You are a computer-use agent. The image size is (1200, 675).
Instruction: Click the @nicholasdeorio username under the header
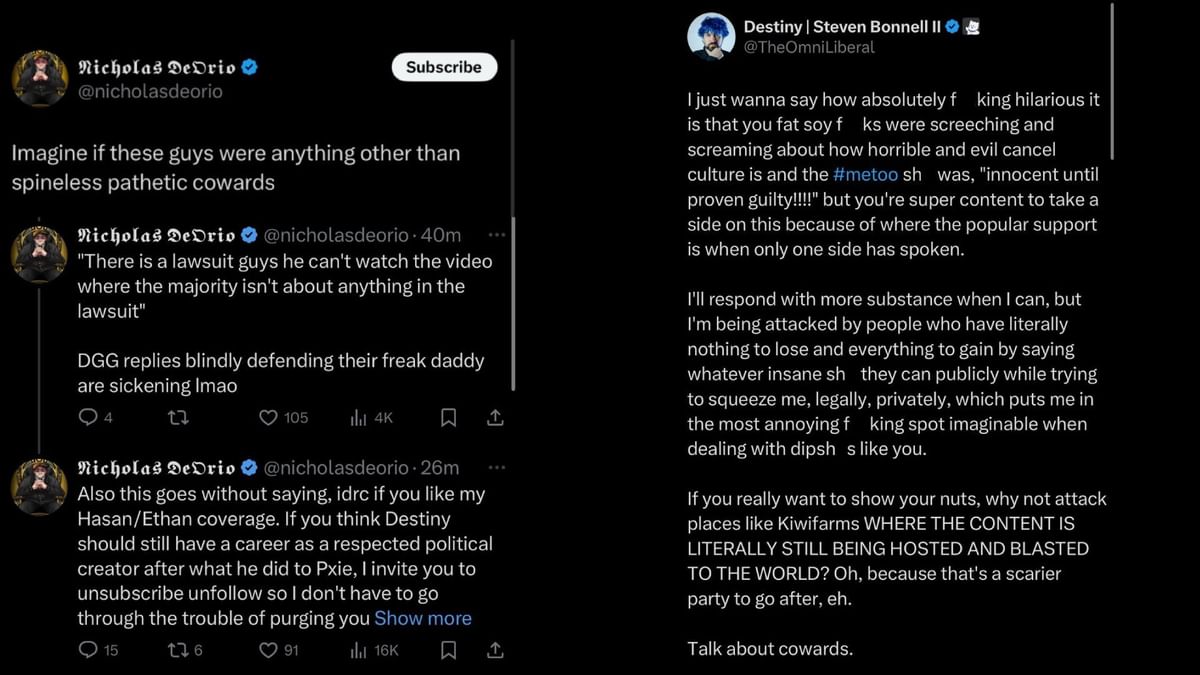pyautogui.click(x=150, y=91)
